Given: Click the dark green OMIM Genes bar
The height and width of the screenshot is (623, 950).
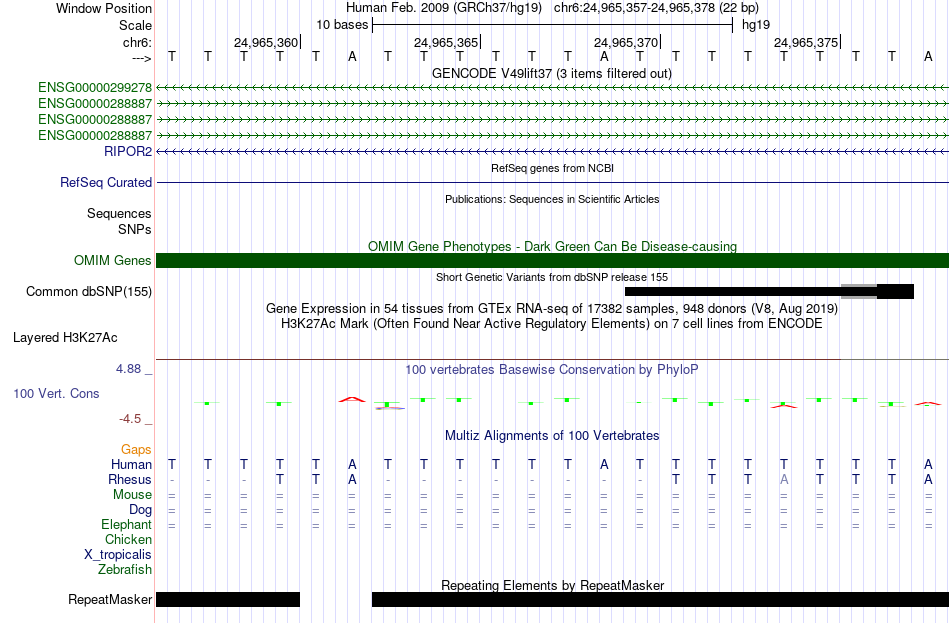Looking at the screenshot, I should (553, 261).
